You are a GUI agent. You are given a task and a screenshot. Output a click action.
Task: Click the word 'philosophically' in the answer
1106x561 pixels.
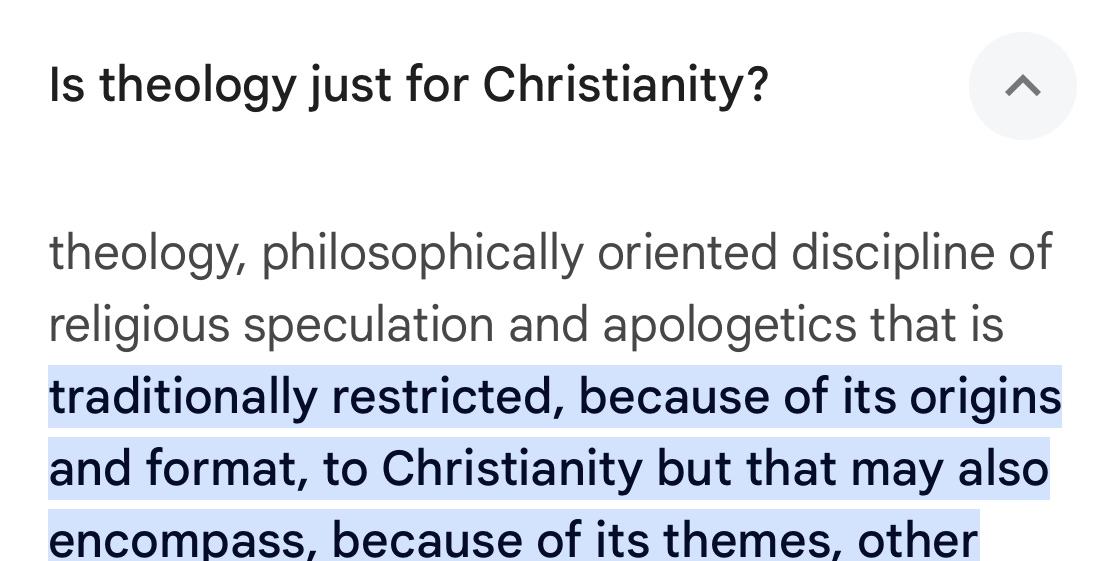click(x=423, y=253)
